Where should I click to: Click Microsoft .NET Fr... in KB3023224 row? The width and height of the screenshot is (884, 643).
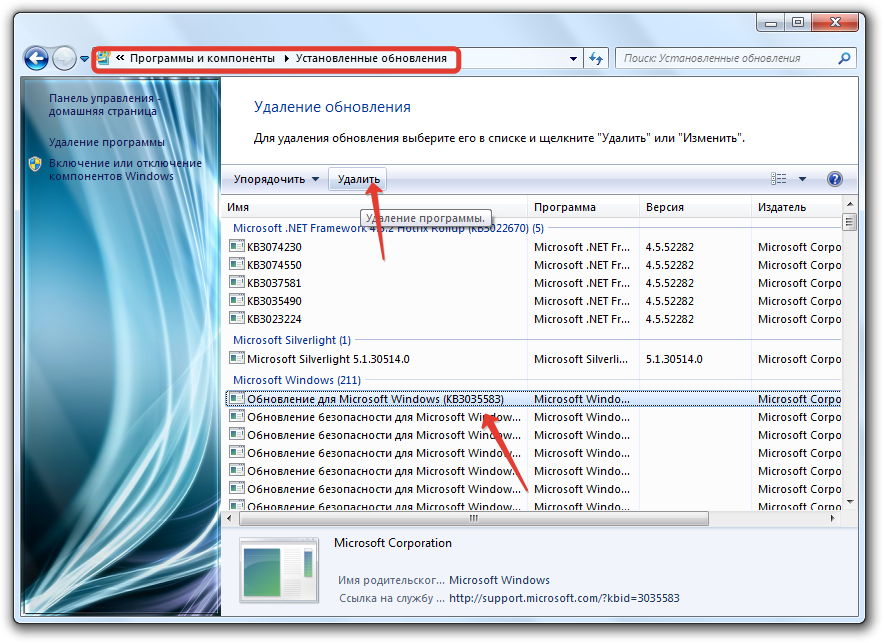tap(582, 320)
